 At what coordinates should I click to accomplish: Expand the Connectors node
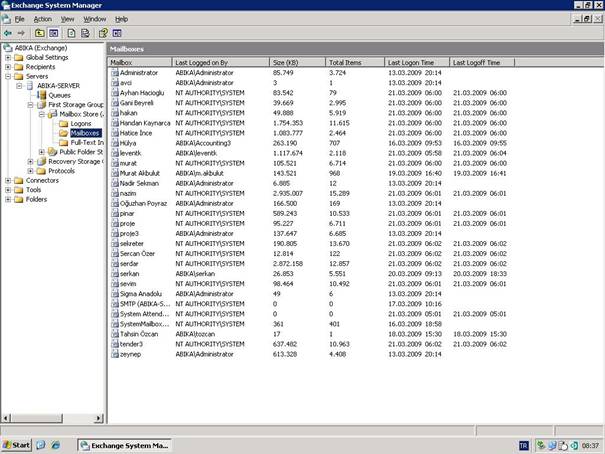click(8, 180)
